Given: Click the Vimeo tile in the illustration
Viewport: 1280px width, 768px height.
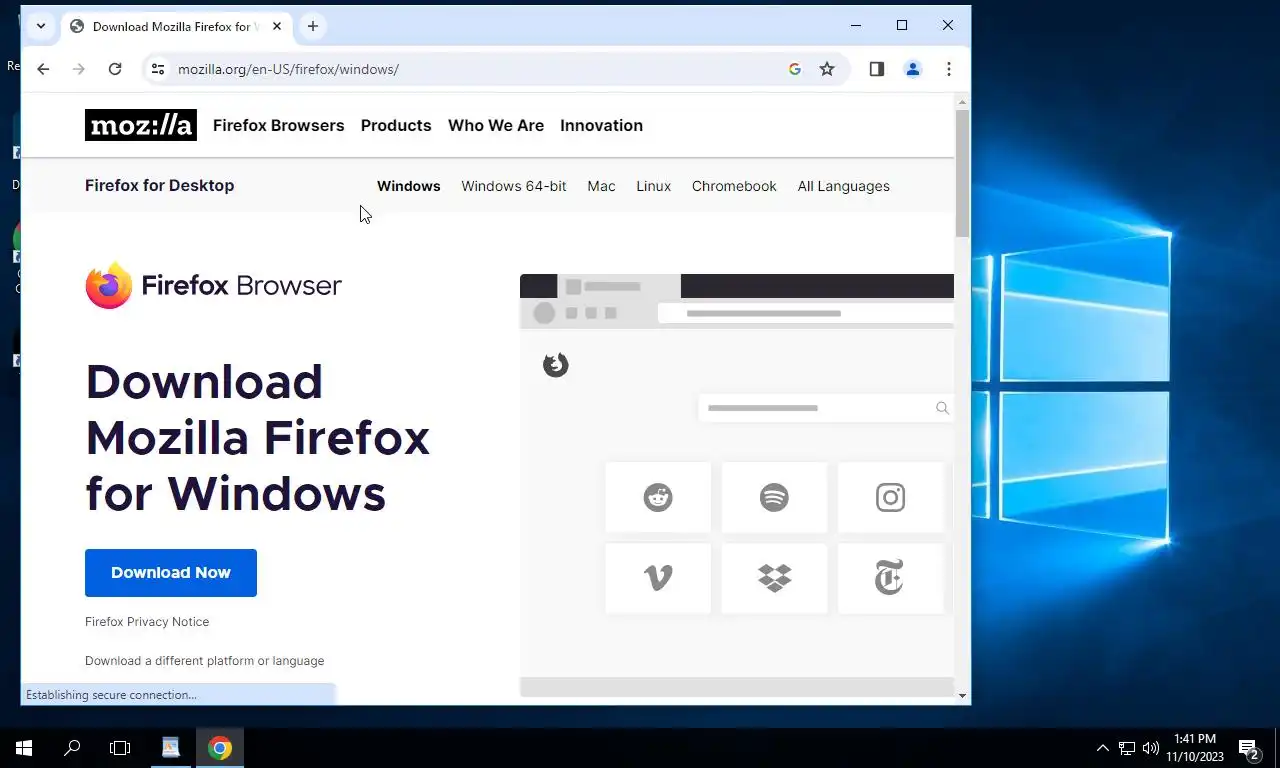Looking at the screenshot, I should point(658,578).
